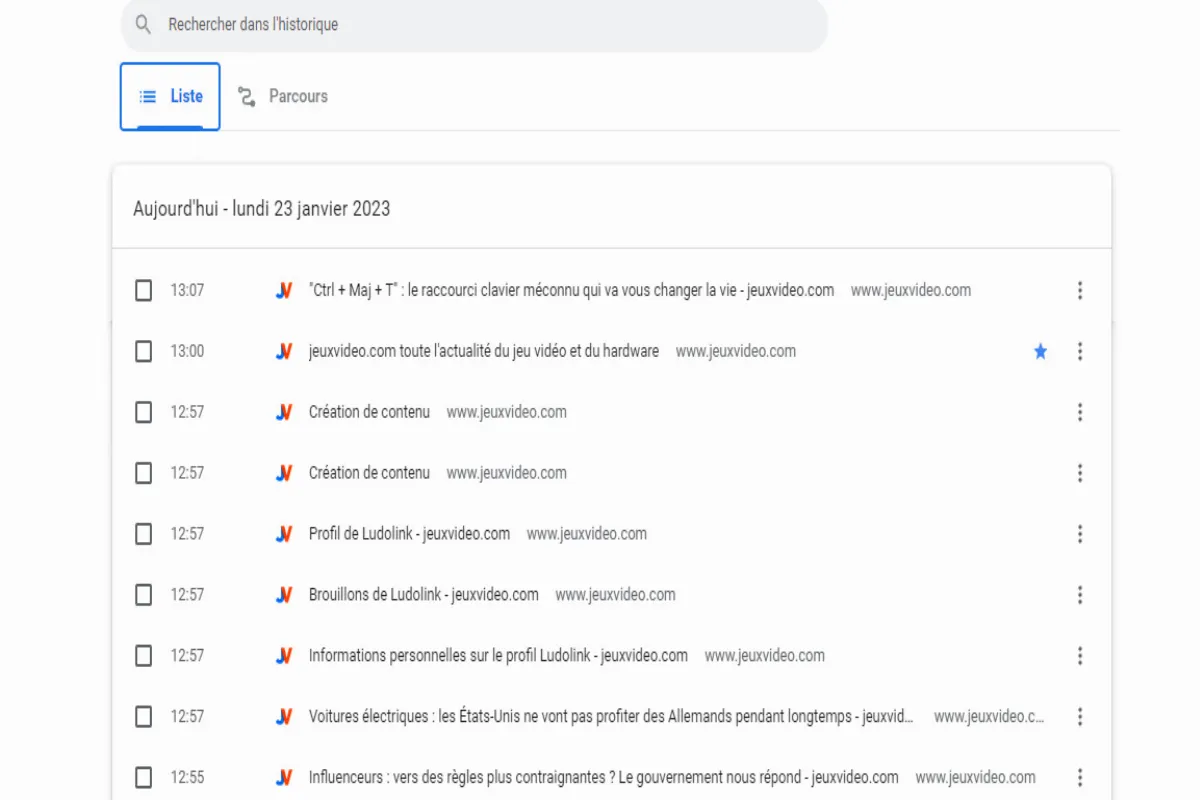
Task: Open the options menu for the Informations personnelles entry
Action: (x=1080, y=656)
